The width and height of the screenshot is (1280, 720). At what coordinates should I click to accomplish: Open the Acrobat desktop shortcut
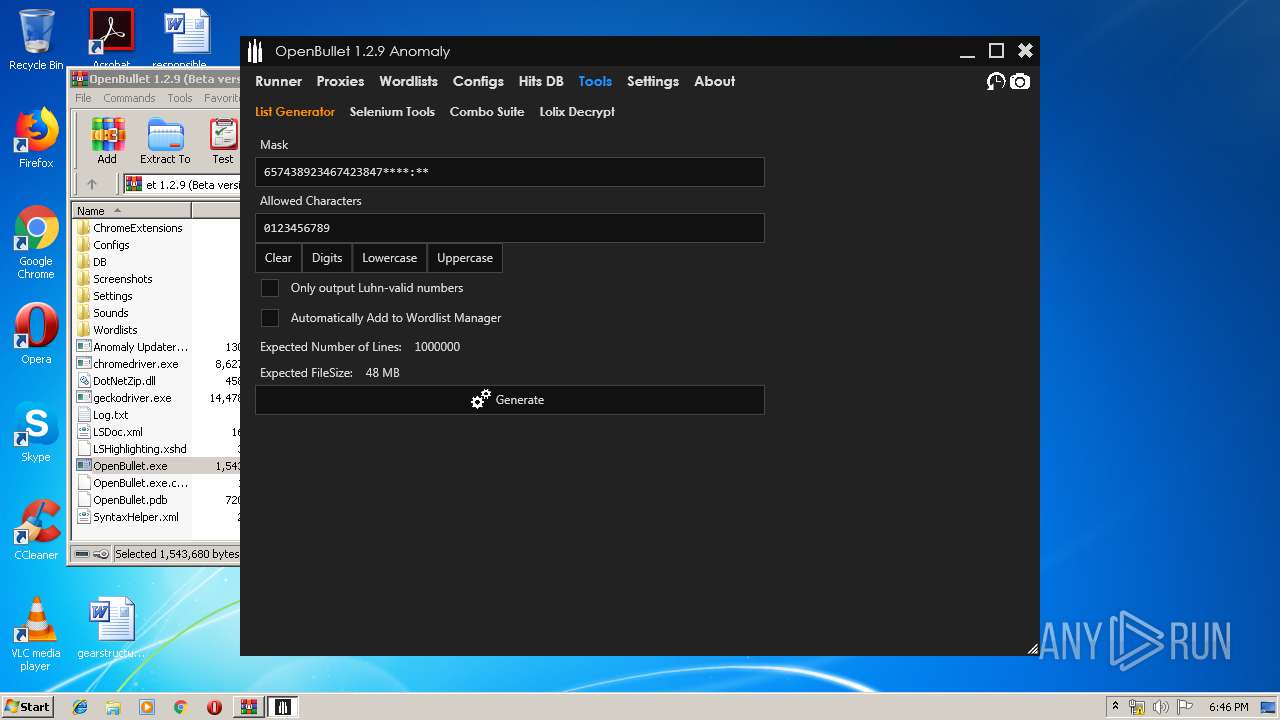coord(111,40)
